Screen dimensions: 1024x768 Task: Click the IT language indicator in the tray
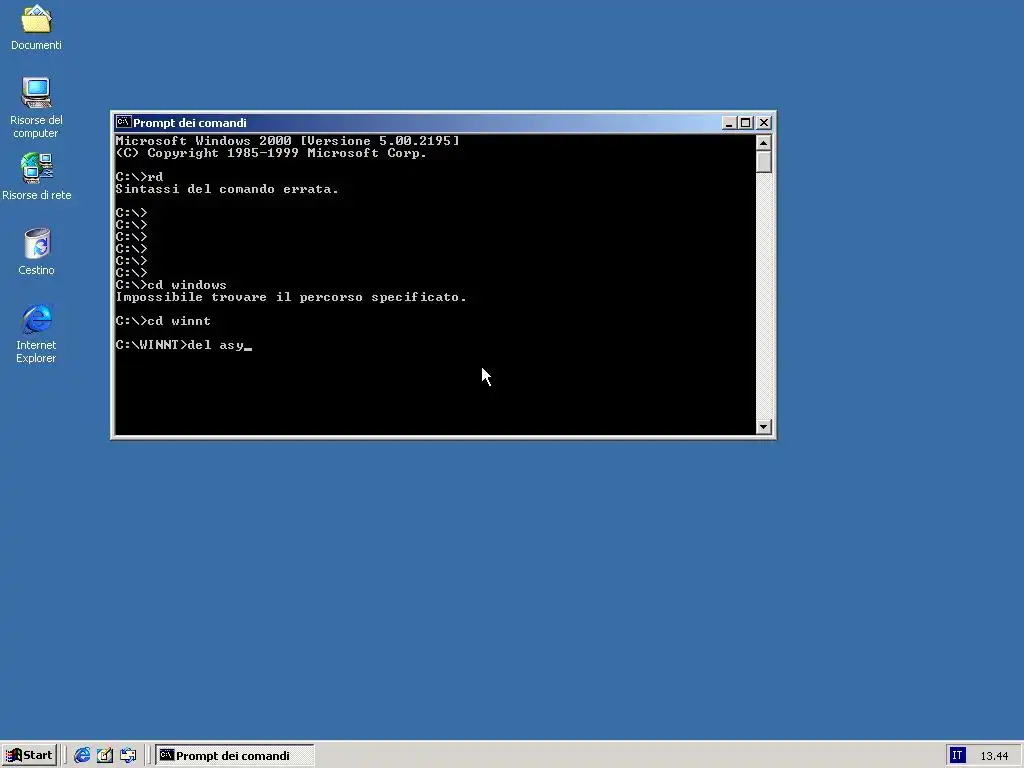coord(957,756)
